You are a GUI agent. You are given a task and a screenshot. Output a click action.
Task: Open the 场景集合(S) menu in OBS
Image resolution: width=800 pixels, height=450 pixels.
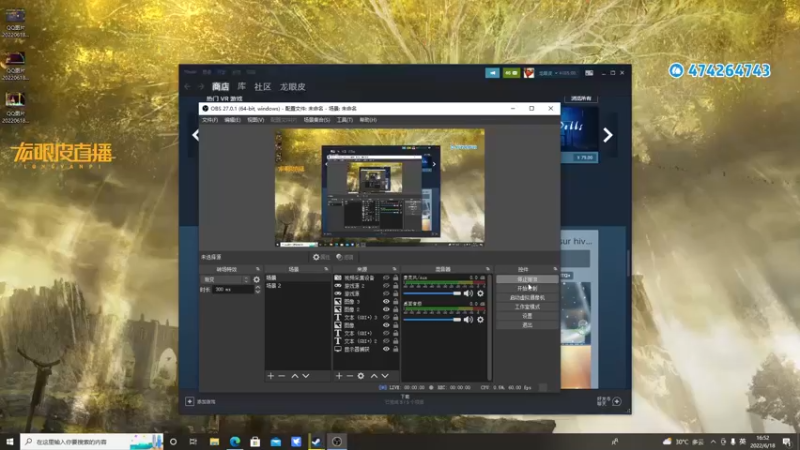click(317, 120)
